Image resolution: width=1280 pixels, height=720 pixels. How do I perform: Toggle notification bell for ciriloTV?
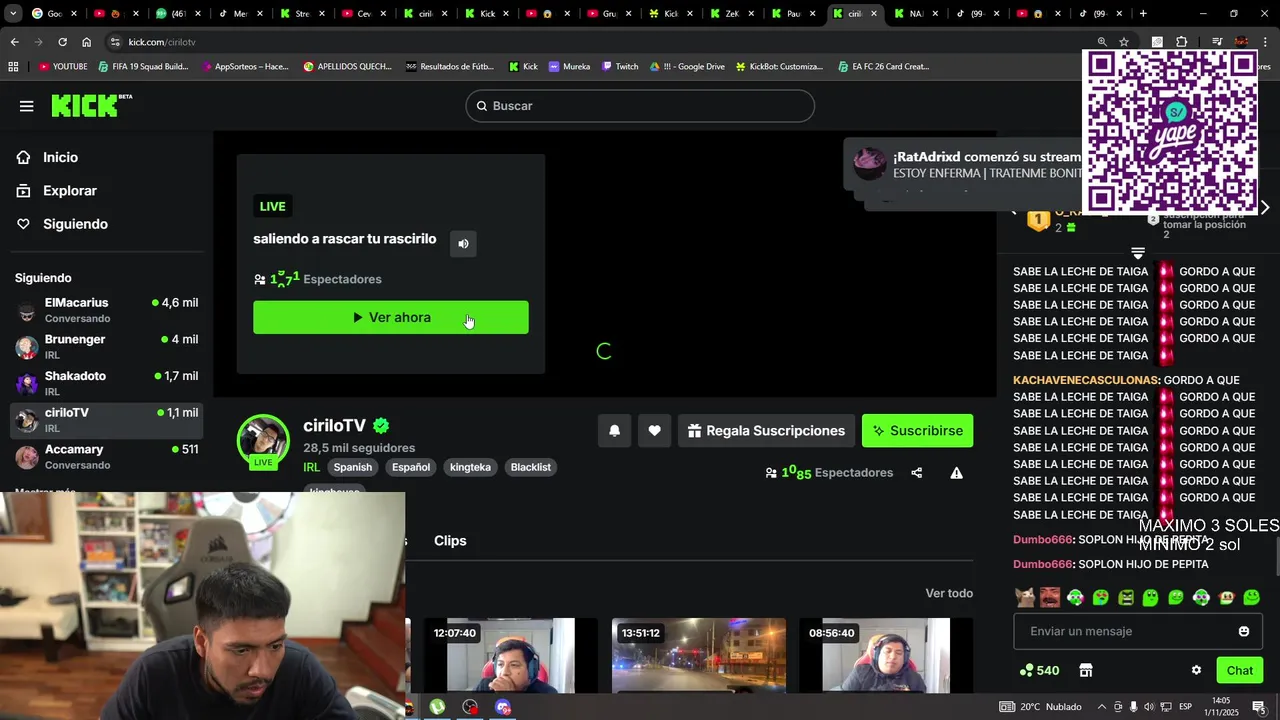click(615, 431)
